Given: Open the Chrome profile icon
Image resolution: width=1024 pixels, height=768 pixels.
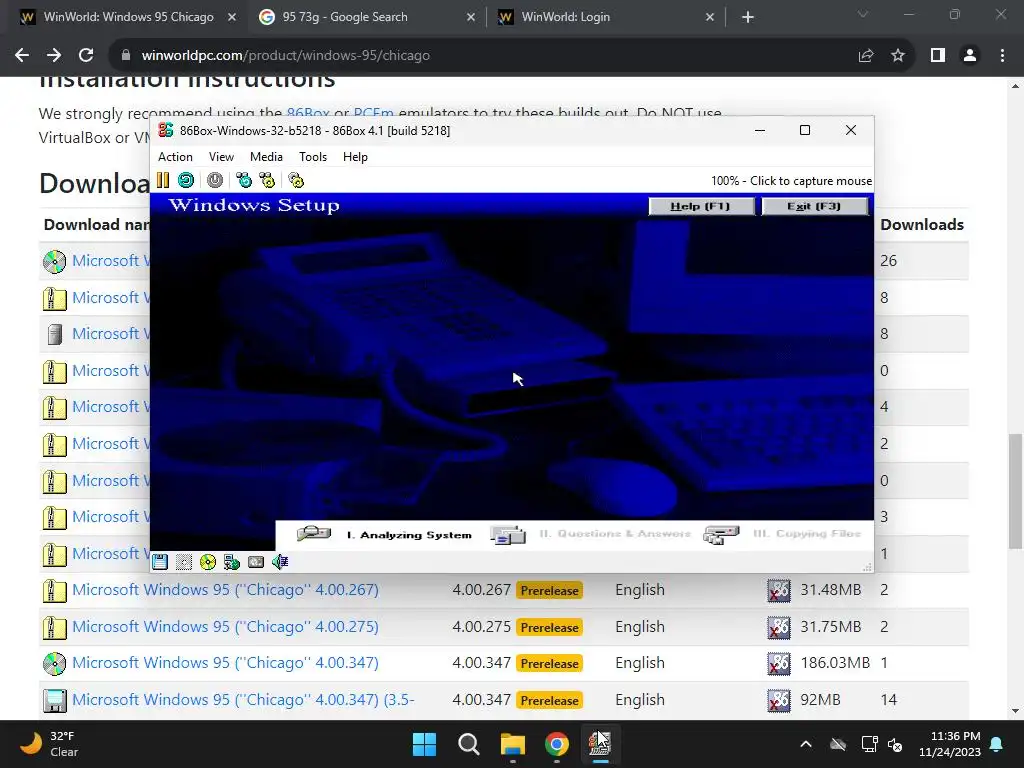Looking at the screenshot, I should click(970, 56).
